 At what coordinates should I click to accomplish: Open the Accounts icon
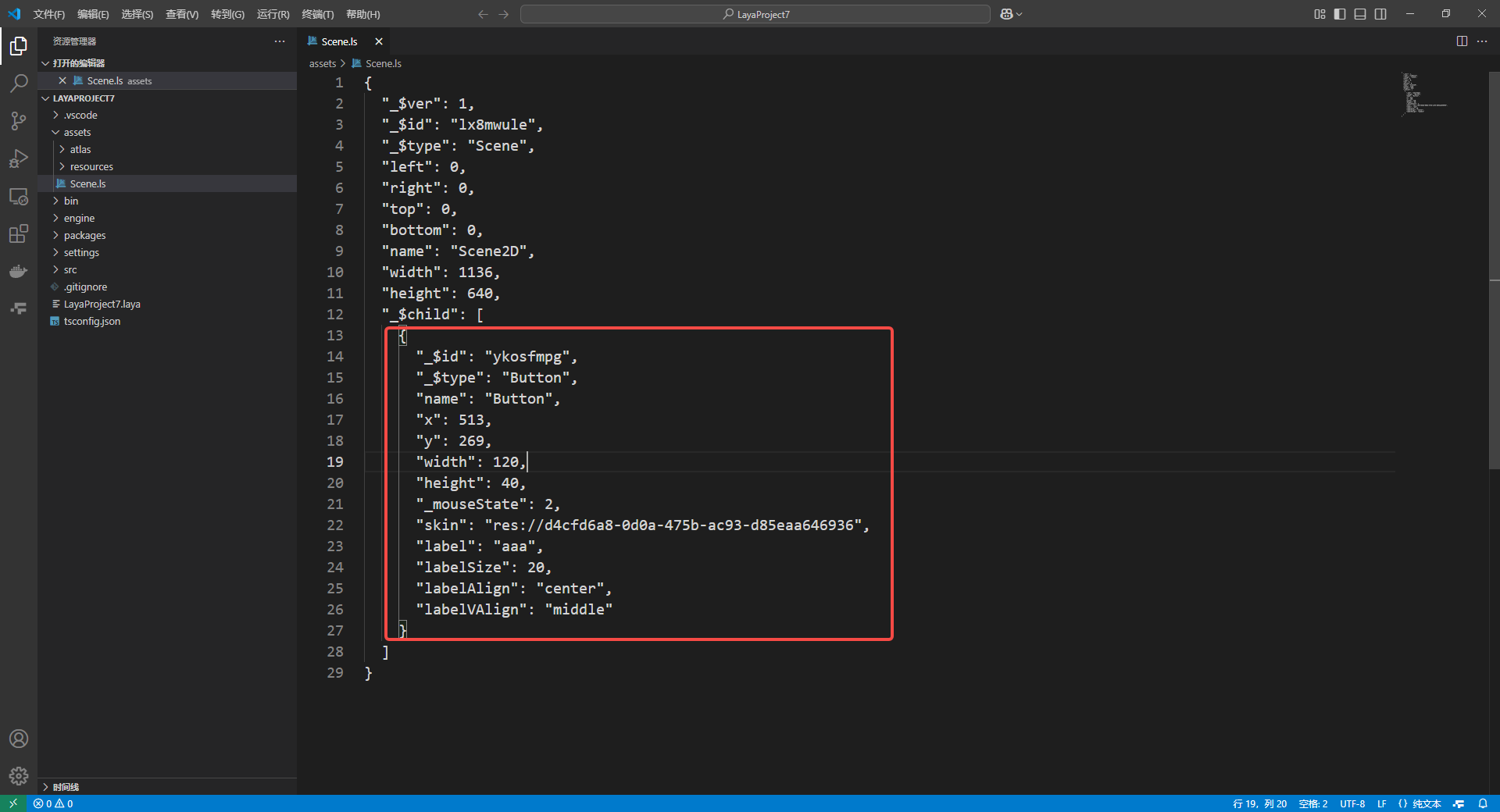[19, 739]
